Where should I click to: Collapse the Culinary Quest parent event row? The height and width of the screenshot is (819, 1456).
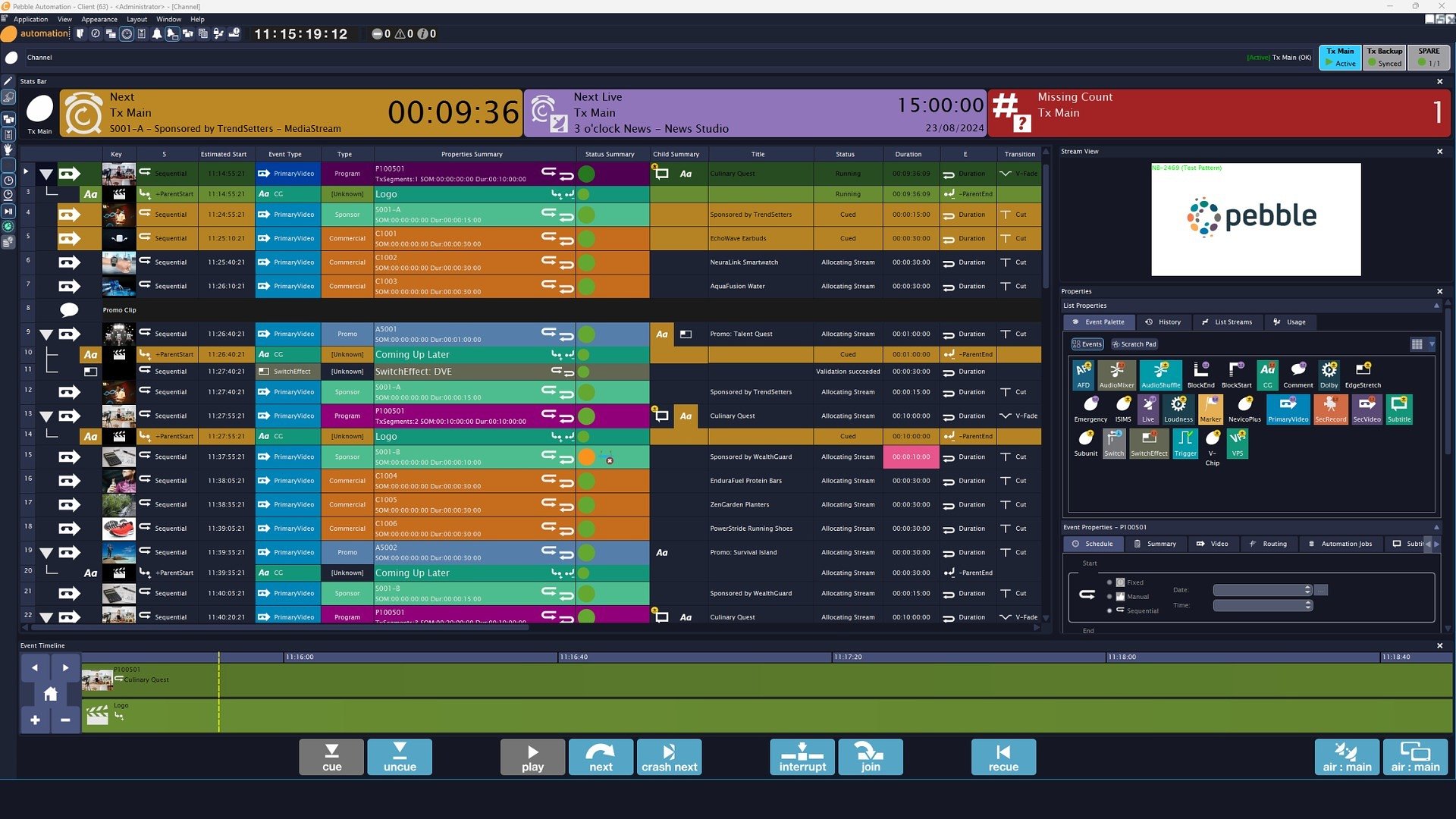[x=48, y=173]
